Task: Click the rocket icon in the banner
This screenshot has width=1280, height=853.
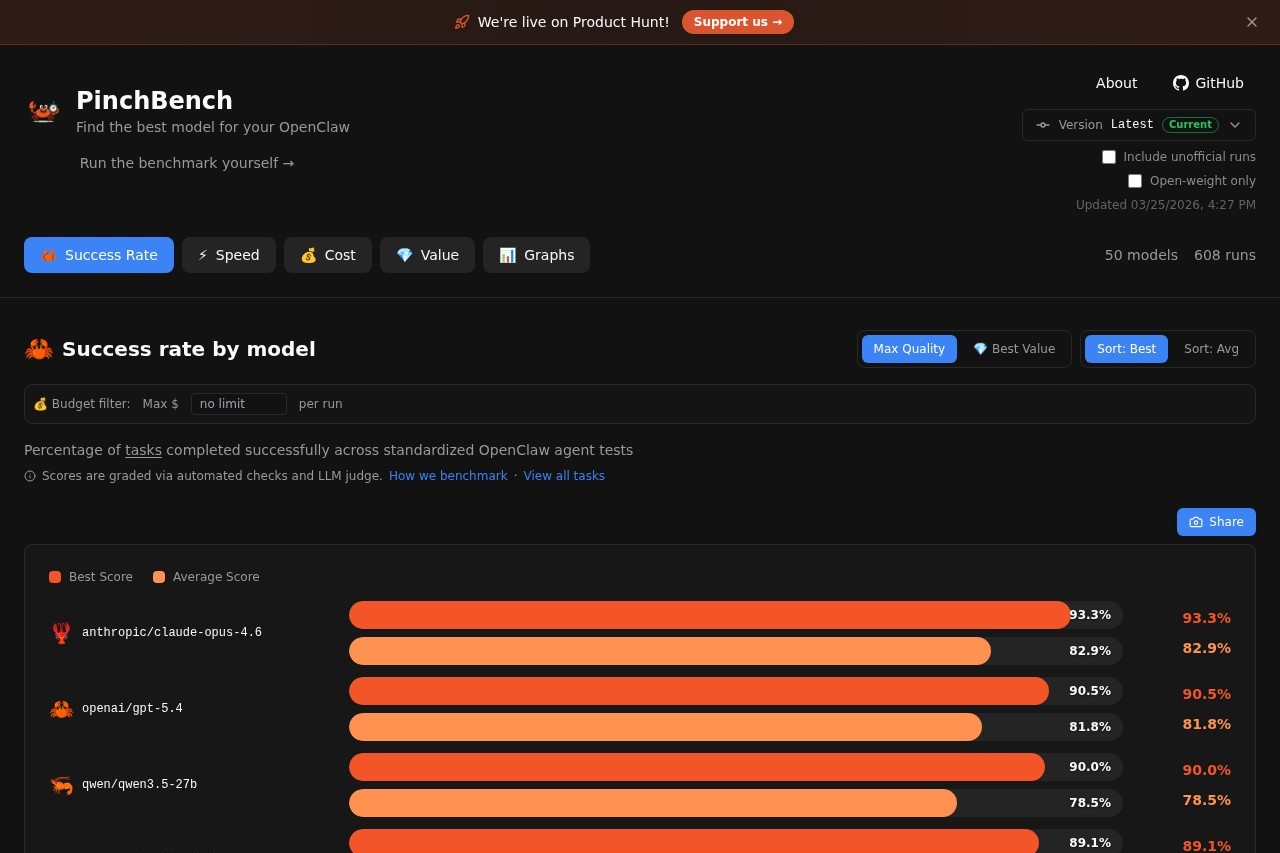Action: point(461,22)
